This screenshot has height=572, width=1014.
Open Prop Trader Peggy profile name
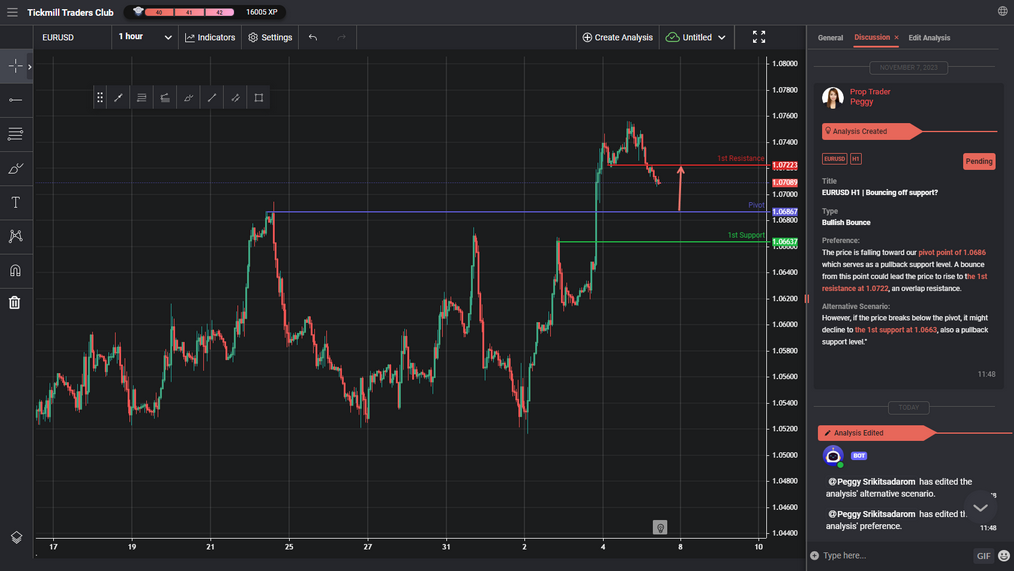pos(870,97)
